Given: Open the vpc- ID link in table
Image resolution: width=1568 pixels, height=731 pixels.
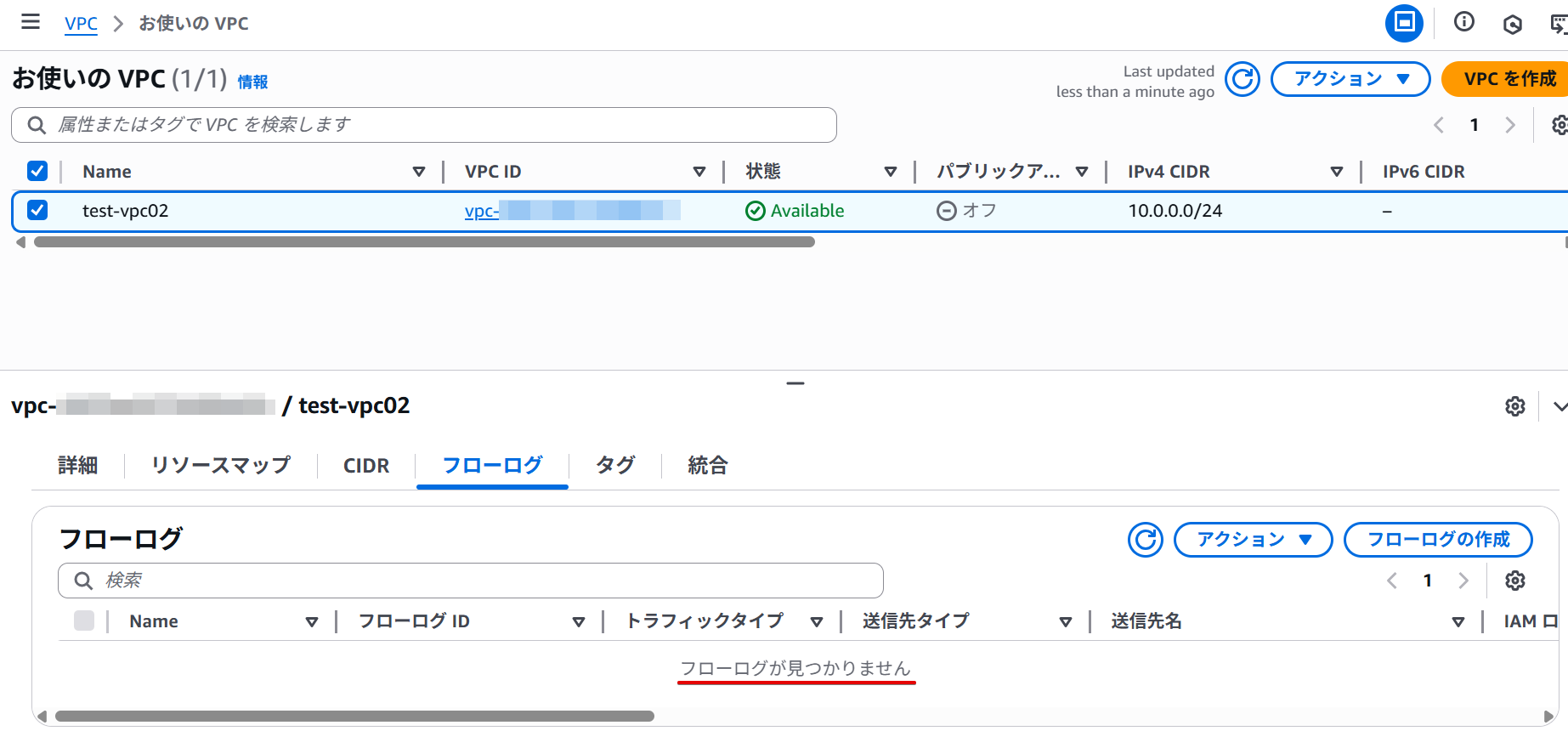Looking at the screenshot, I should 572,211.
